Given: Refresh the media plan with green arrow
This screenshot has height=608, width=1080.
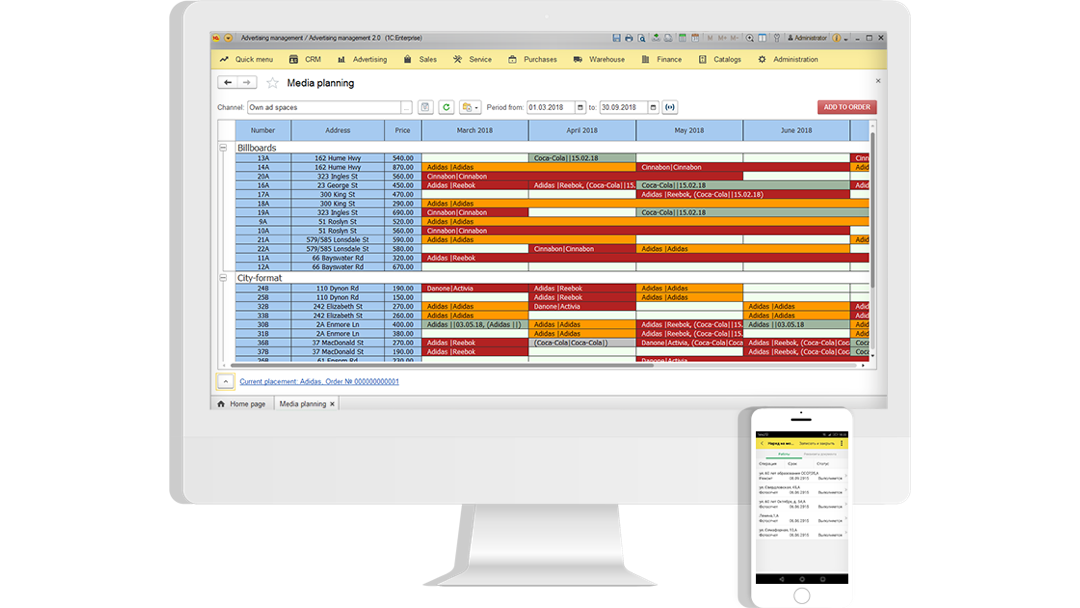Looking at the screenshot, I should pyautogui.click(x=446, y=107).
